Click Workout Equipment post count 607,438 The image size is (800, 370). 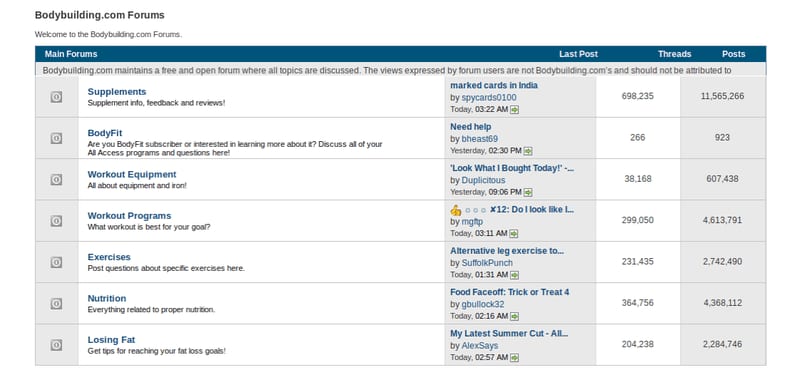tap(722, 179)
